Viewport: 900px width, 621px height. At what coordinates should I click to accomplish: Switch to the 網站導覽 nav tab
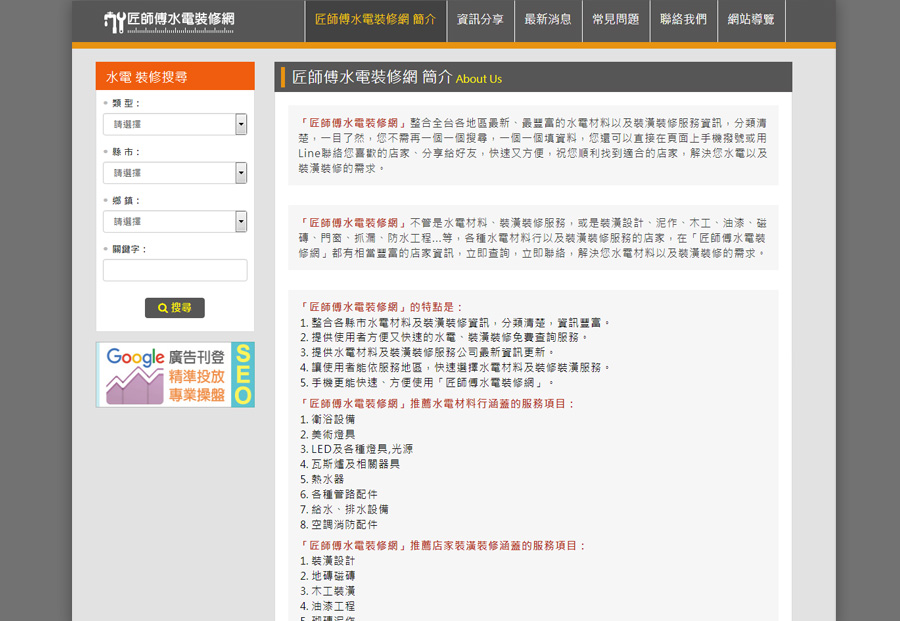tap(751, 21)
